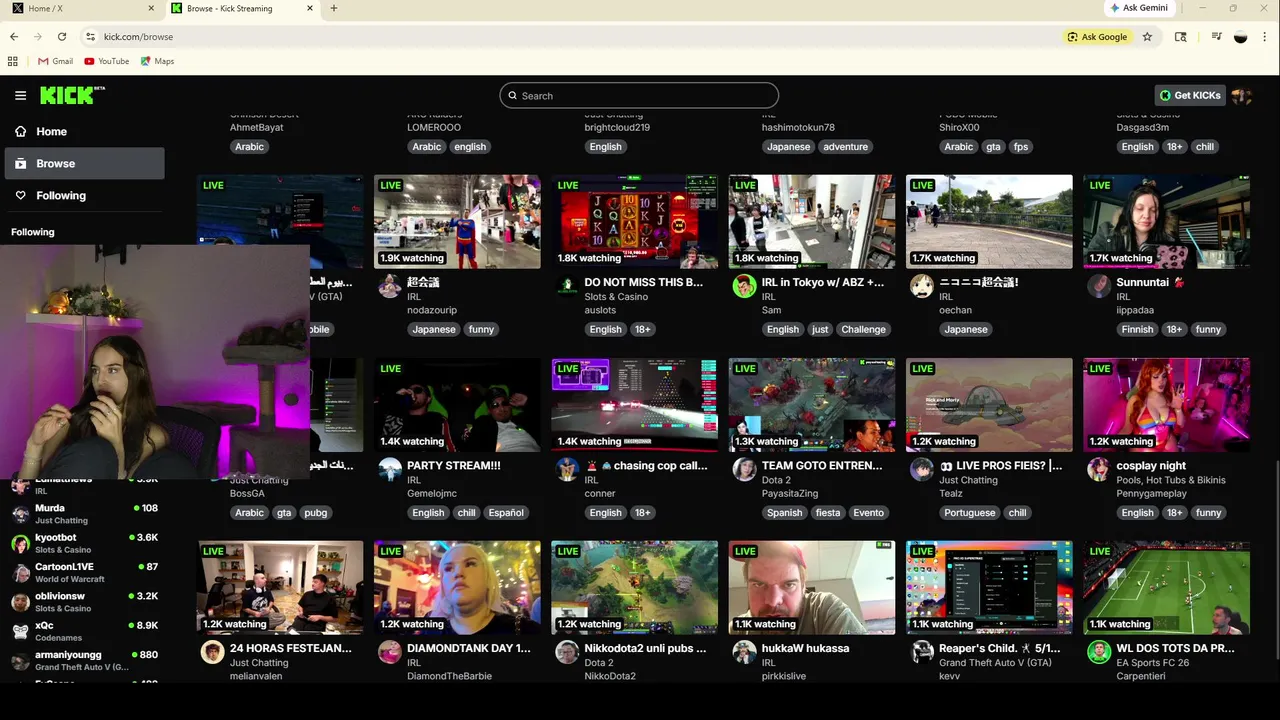Viewport: 1280px width, 720px height.
Task: Select the Finnish tag
Action: click(x=1137, y=329)
